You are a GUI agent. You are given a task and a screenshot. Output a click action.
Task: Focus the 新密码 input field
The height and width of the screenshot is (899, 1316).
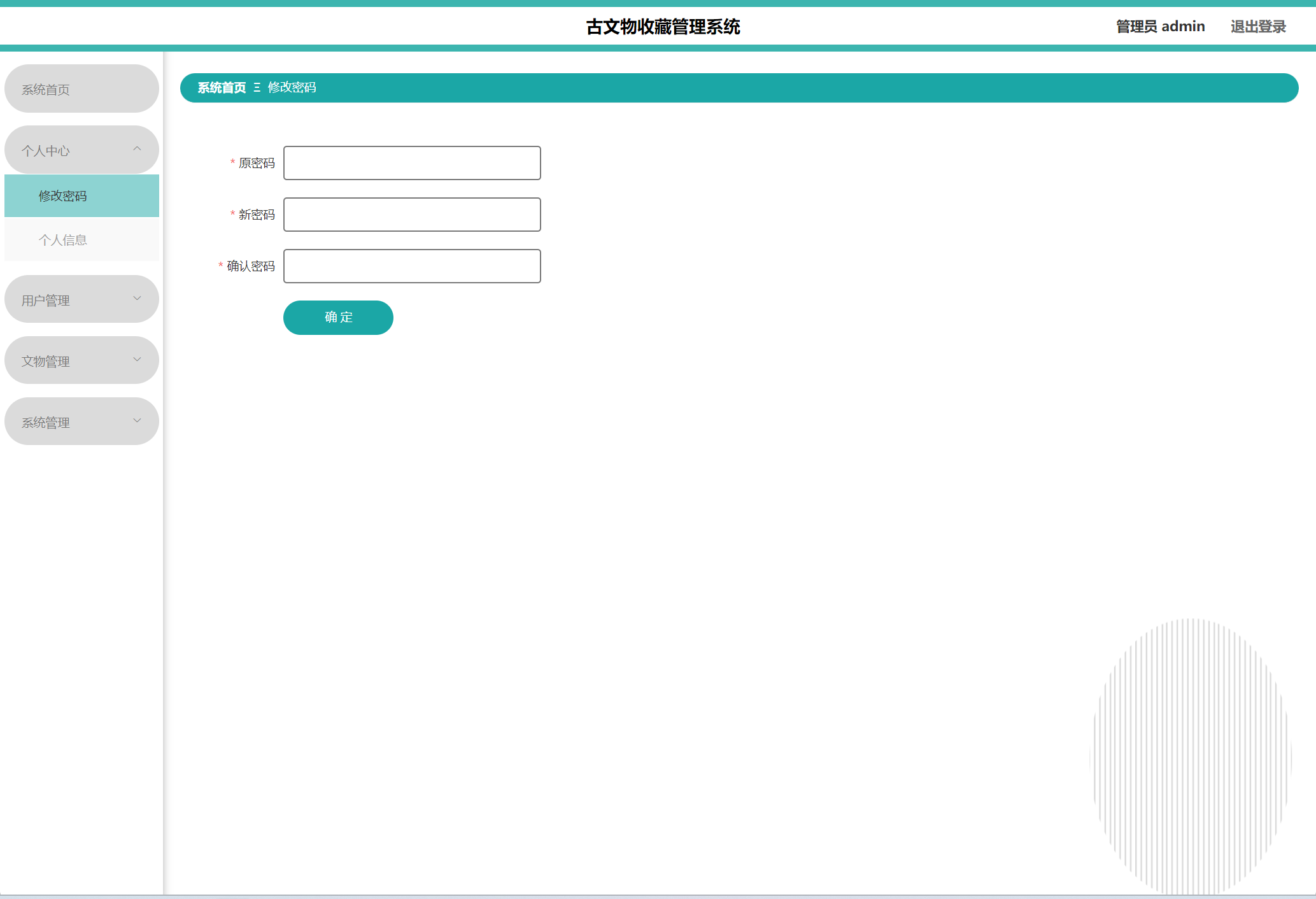tap(412, 215)
